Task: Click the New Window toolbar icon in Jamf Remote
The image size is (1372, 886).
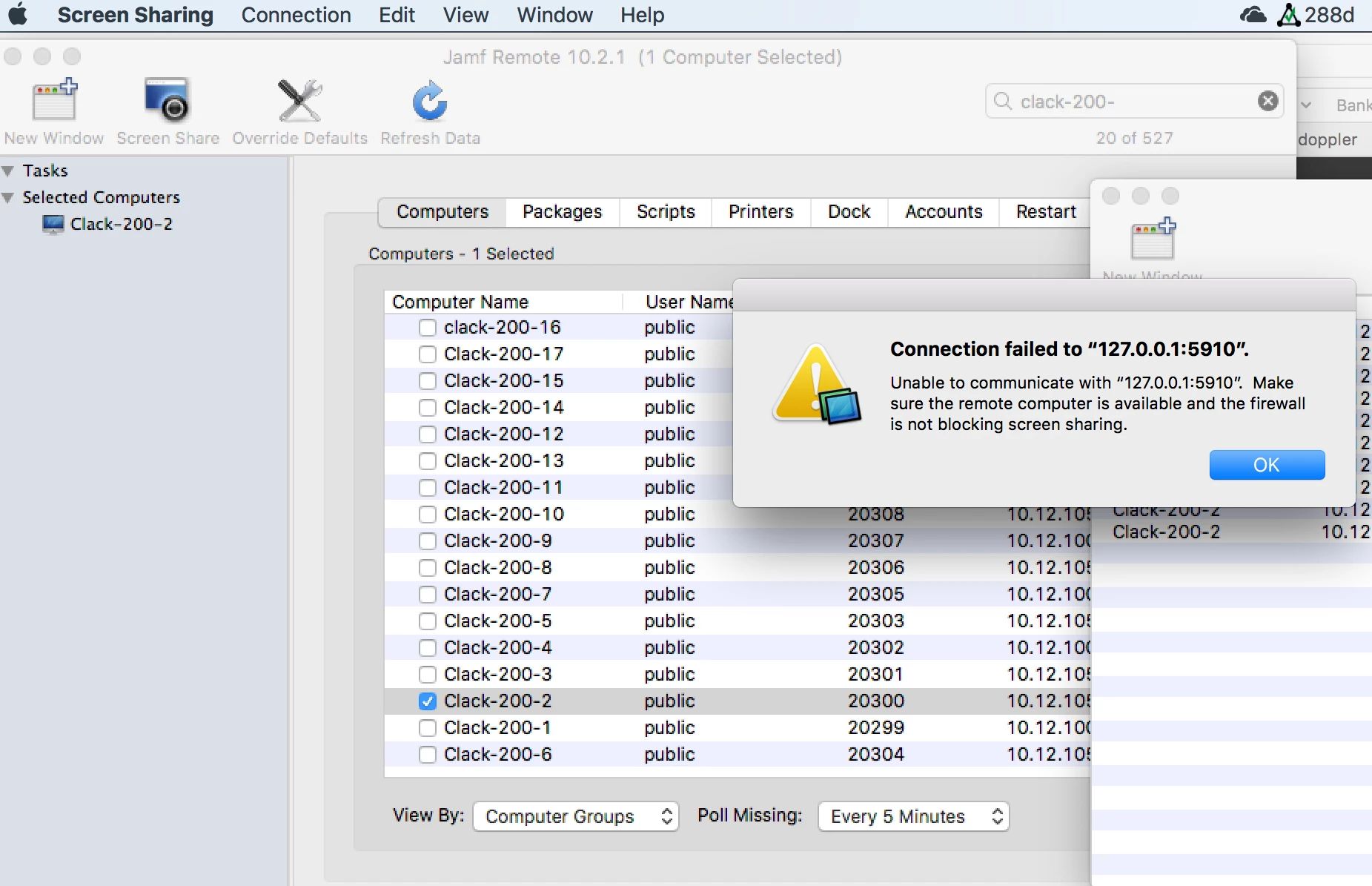Action: (x=54, y=100)
